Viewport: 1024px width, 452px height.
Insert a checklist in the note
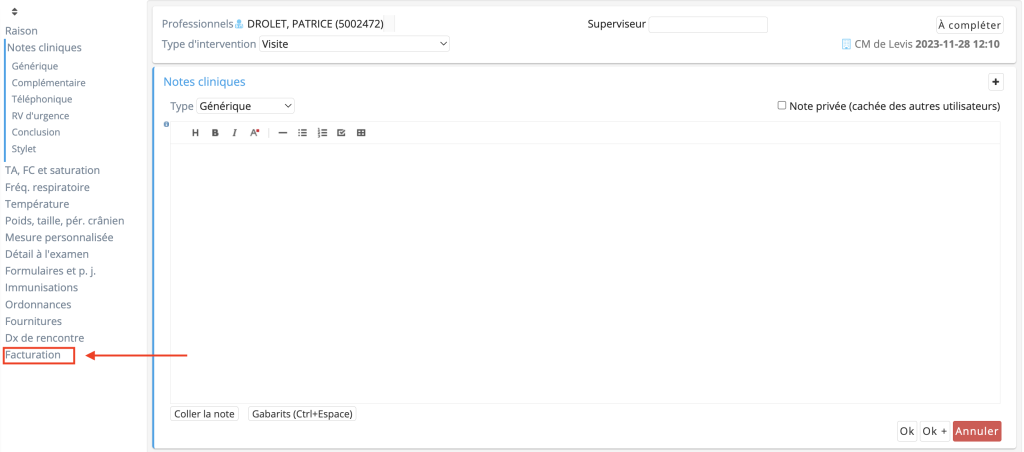[x=341, y=133]
